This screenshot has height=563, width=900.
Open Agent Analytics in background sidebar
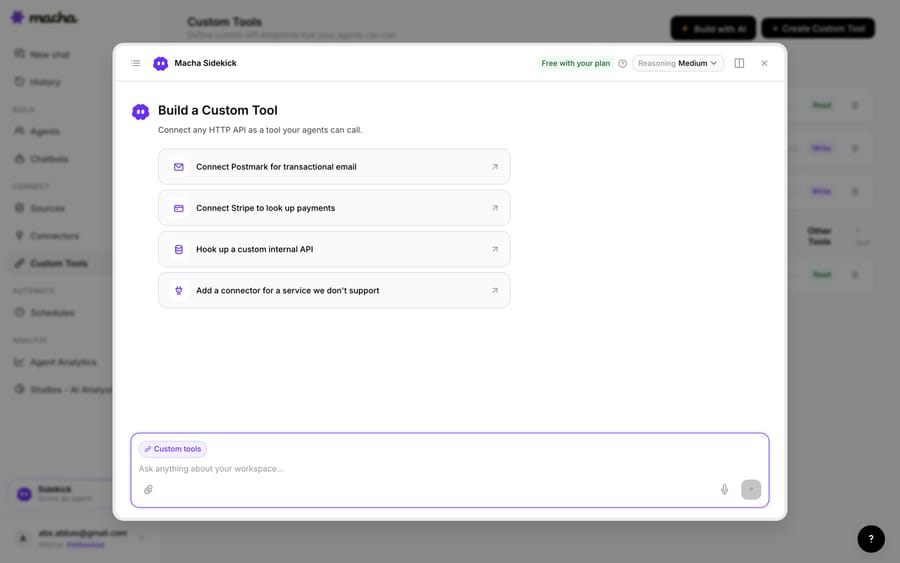point(55,362)
